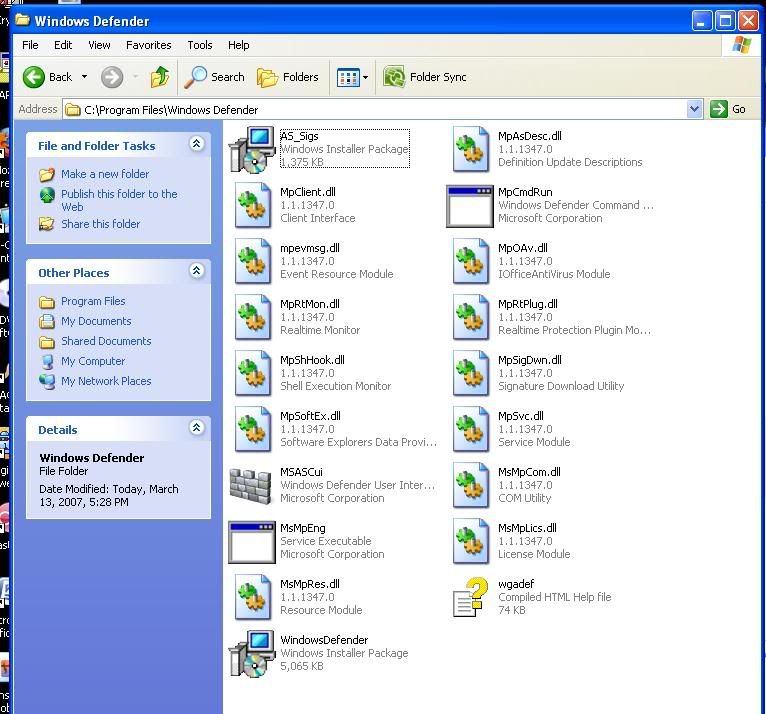Select the MsMpRes.dll file icon
This screenshot has height=714, width=766.
tap(253, 597)
